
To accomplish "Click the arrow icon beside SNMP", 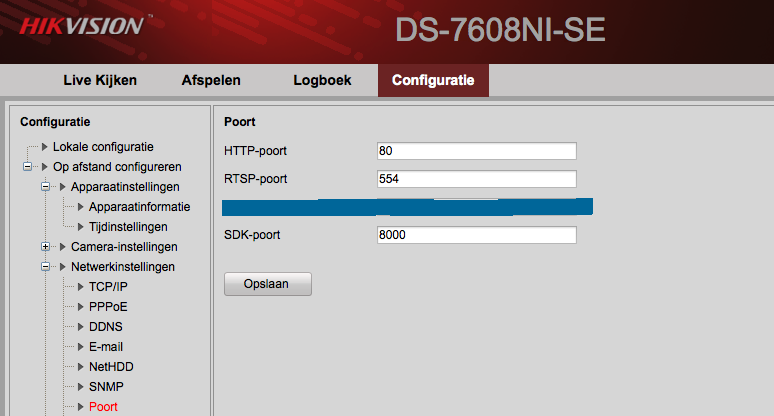I will tap(80, 386).
